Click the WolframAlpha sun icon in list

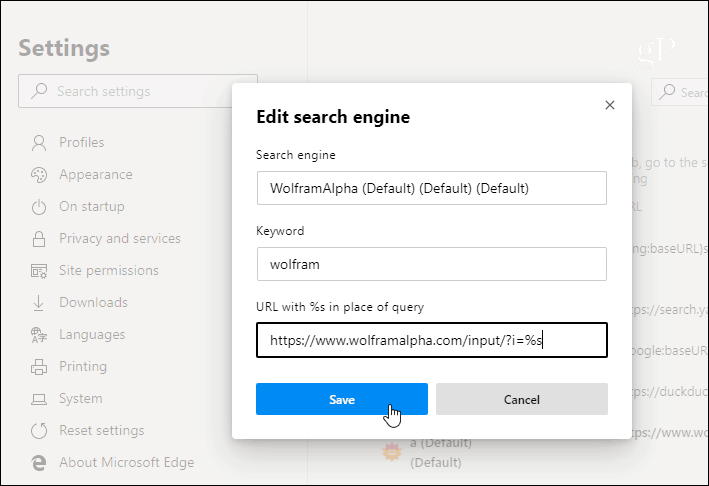(392, 452)
